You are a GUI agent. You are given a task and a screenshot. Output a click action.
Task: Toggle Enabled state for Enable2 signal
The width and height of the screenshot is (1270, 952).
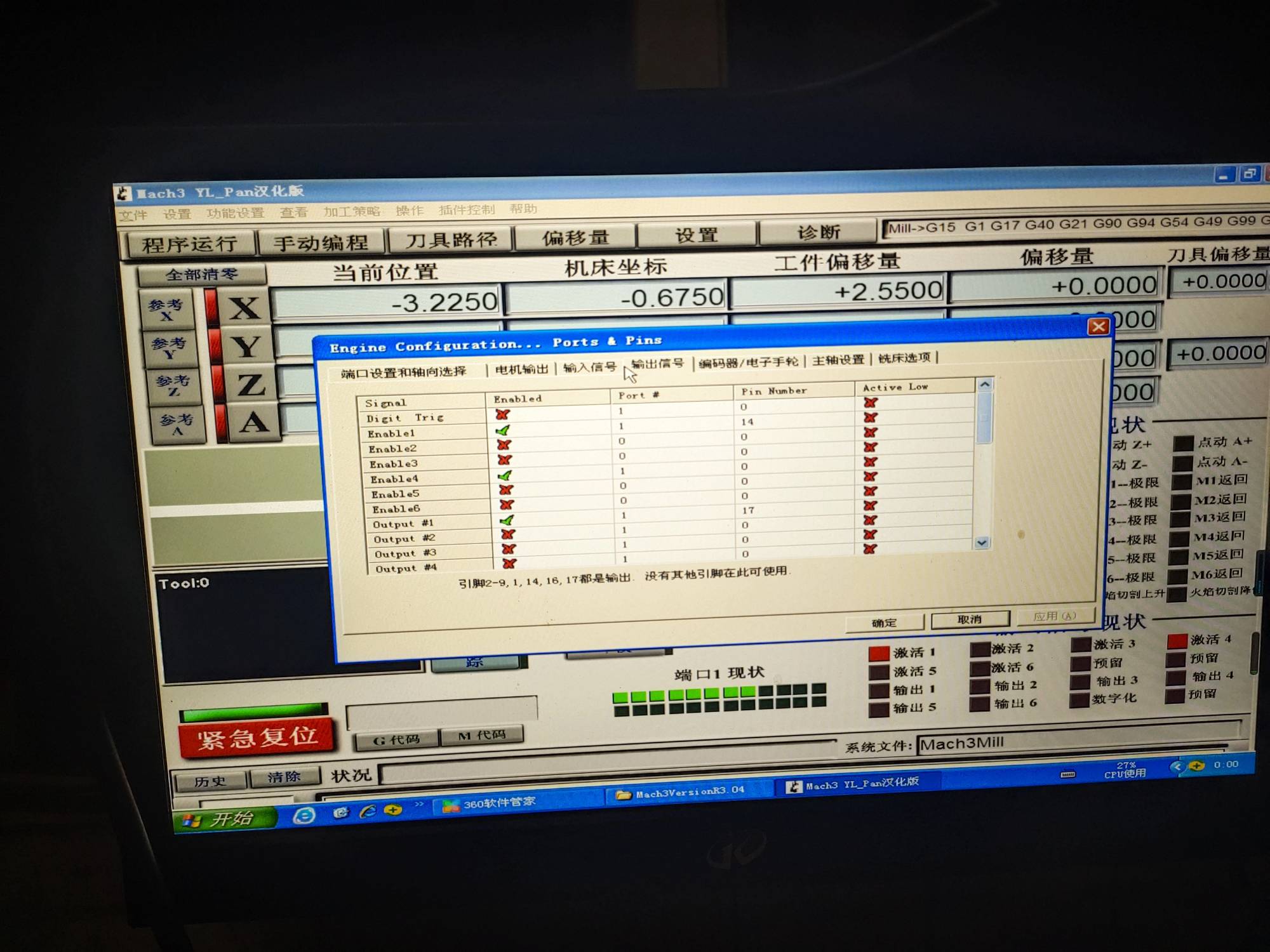(504, 444)
